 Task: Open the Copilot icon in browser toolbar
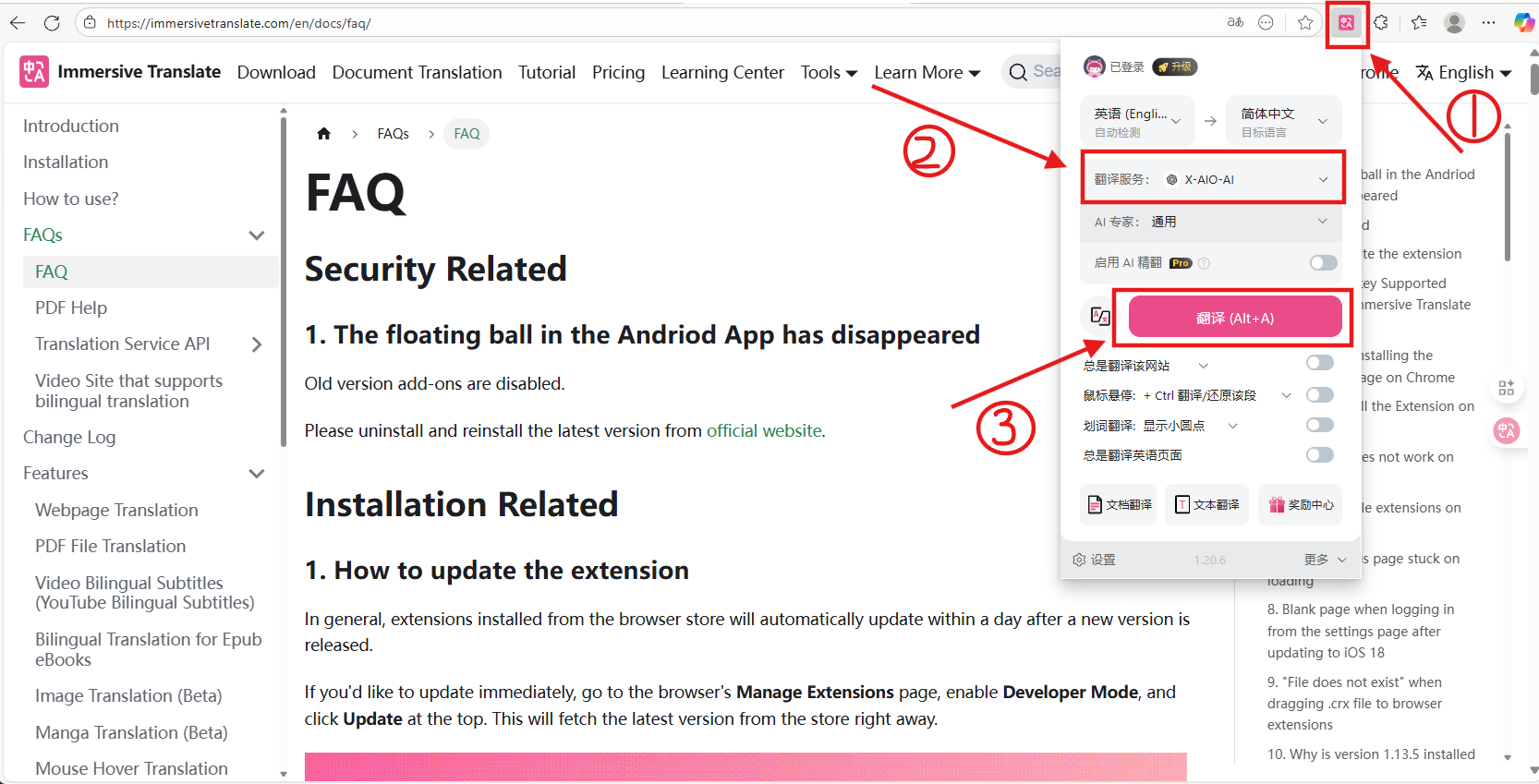tap(1523, 23)
